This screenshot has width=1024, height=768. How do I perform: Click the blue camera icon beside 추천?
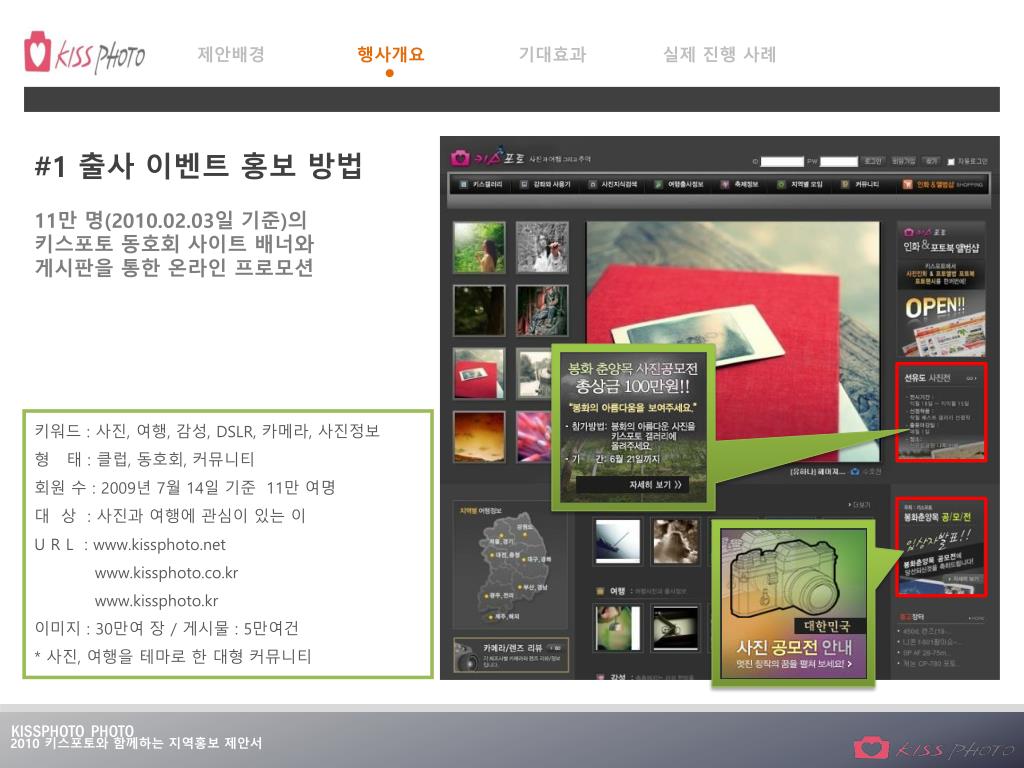(x=854, y=472)
